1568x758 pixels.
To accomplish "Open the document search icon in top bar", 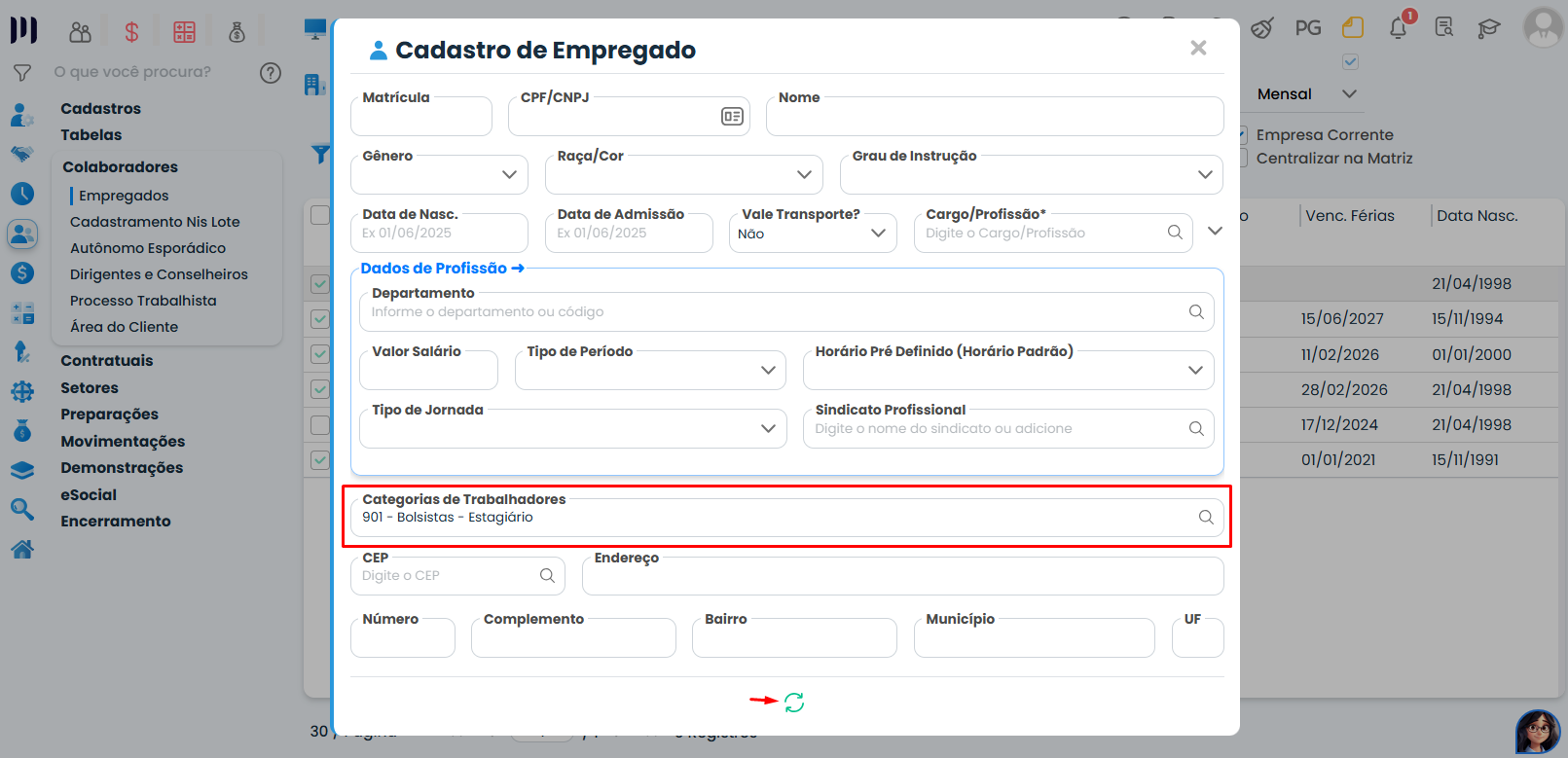I will 1444,27.
